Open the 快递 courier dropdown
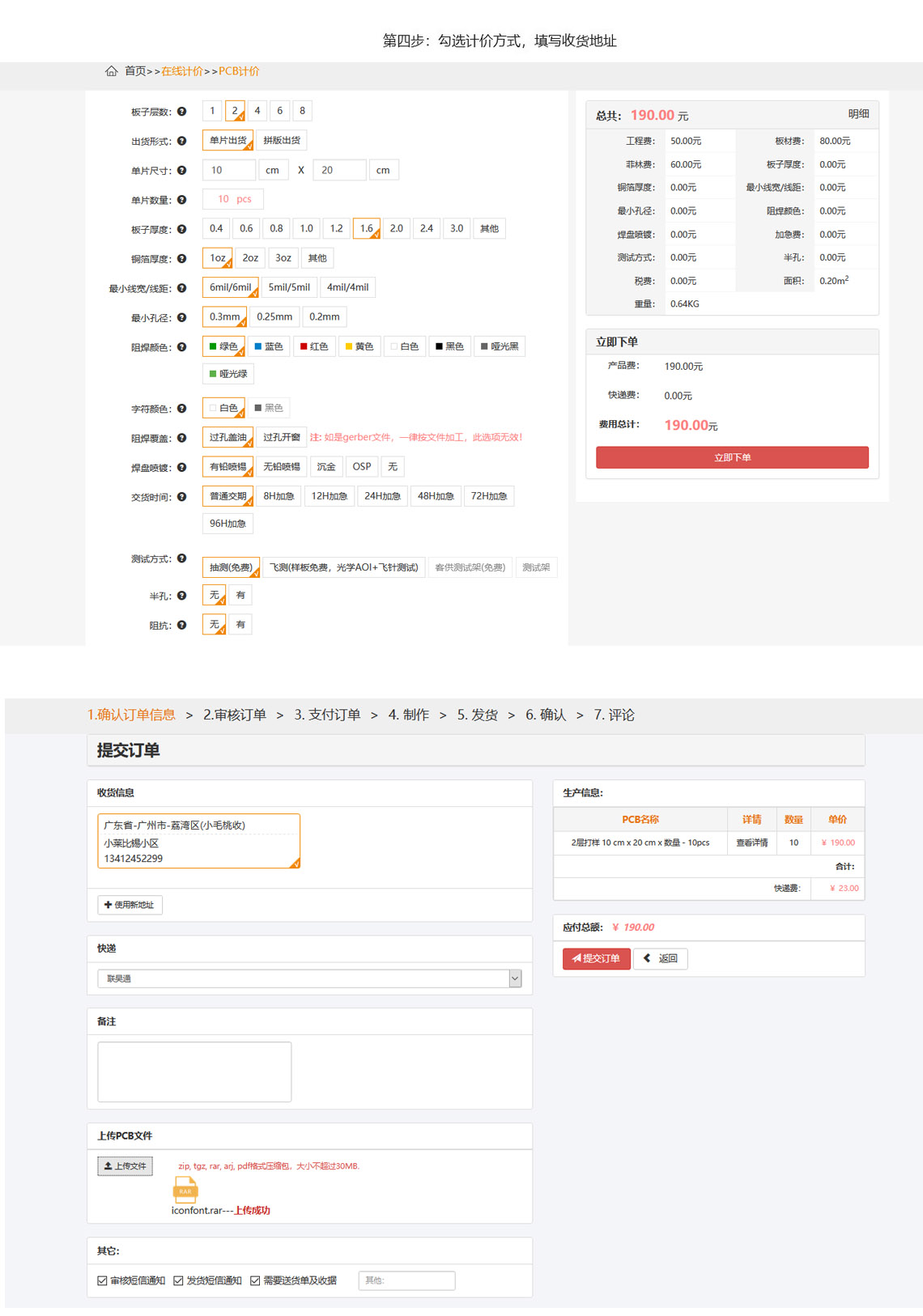923x1316 pixels. tap(309, 979)
